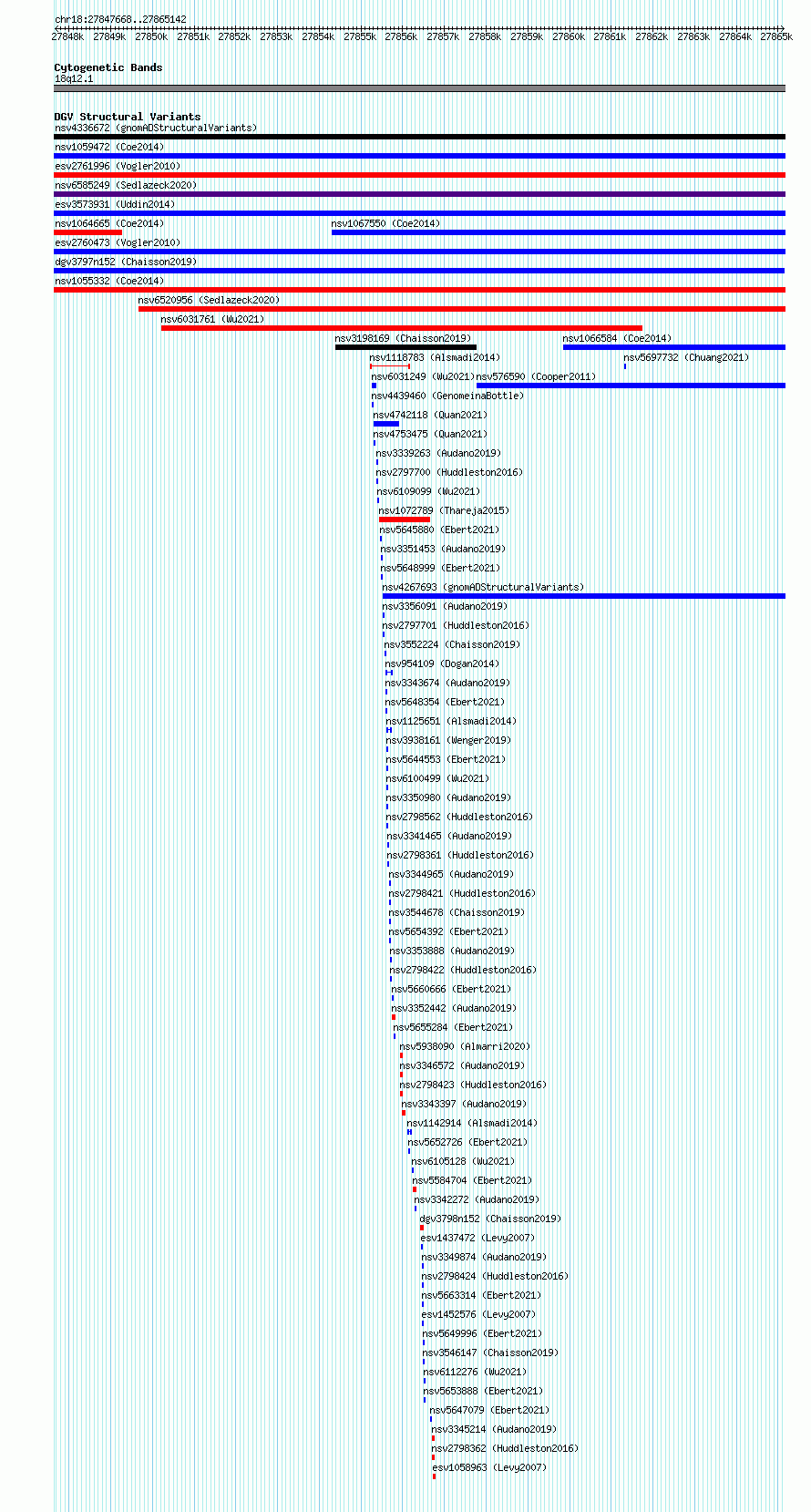The width and height of the screenshot is (811, 1512).
Task: Click nsv1055332 (Coe2014) label
Action: click(109, 281)
